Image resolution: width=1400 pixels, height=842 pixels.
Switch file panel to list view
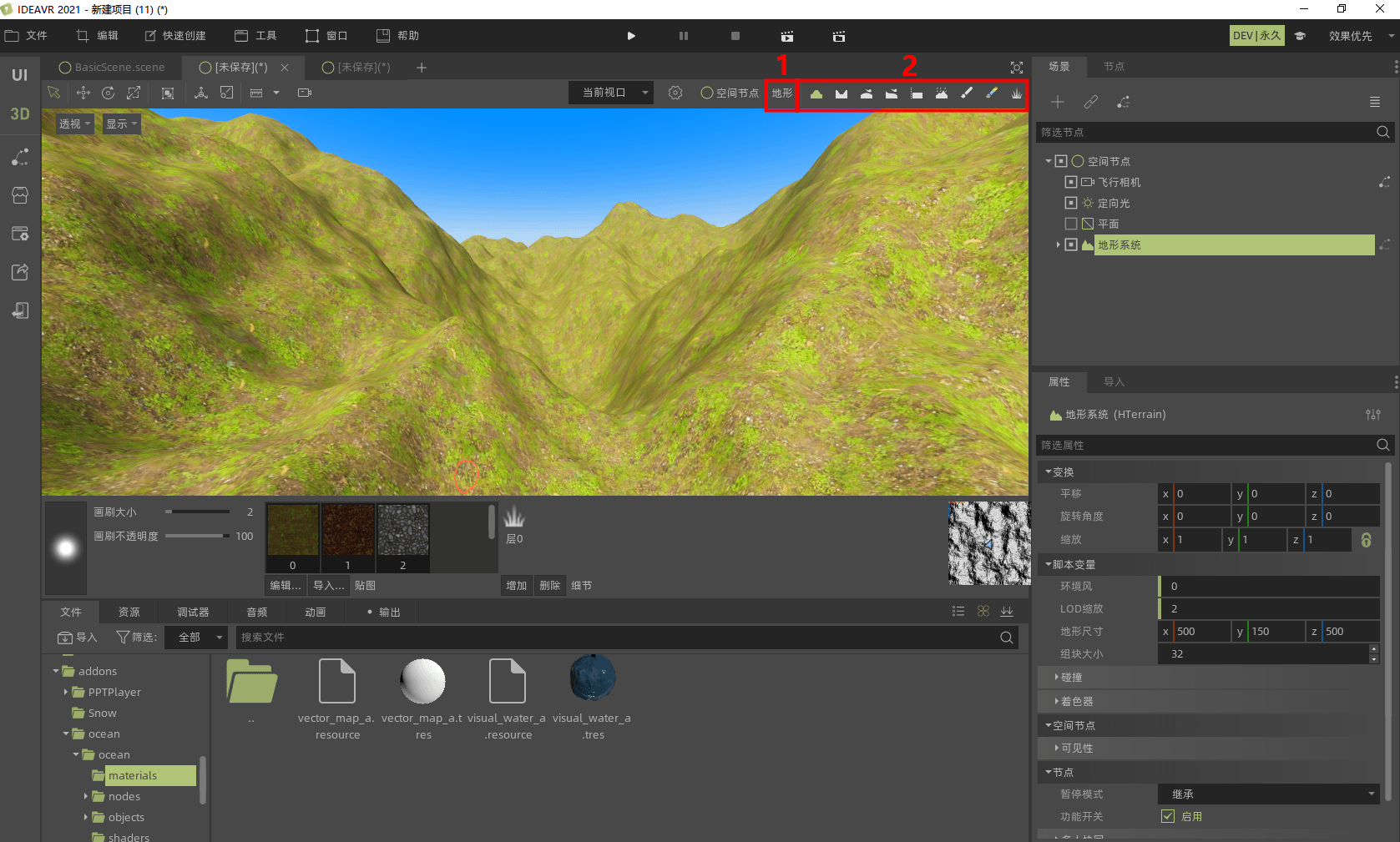tap(958, 612)
